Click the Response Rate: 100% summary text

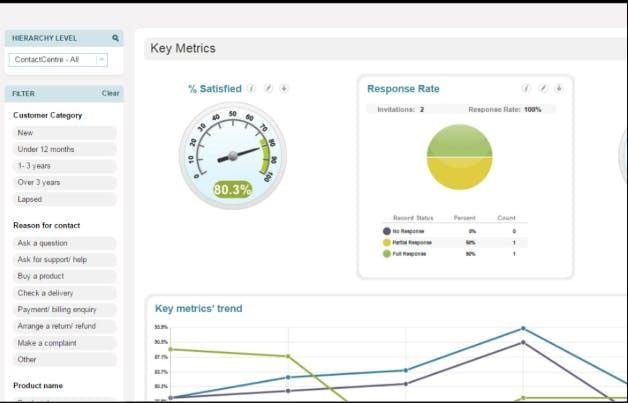505,109
